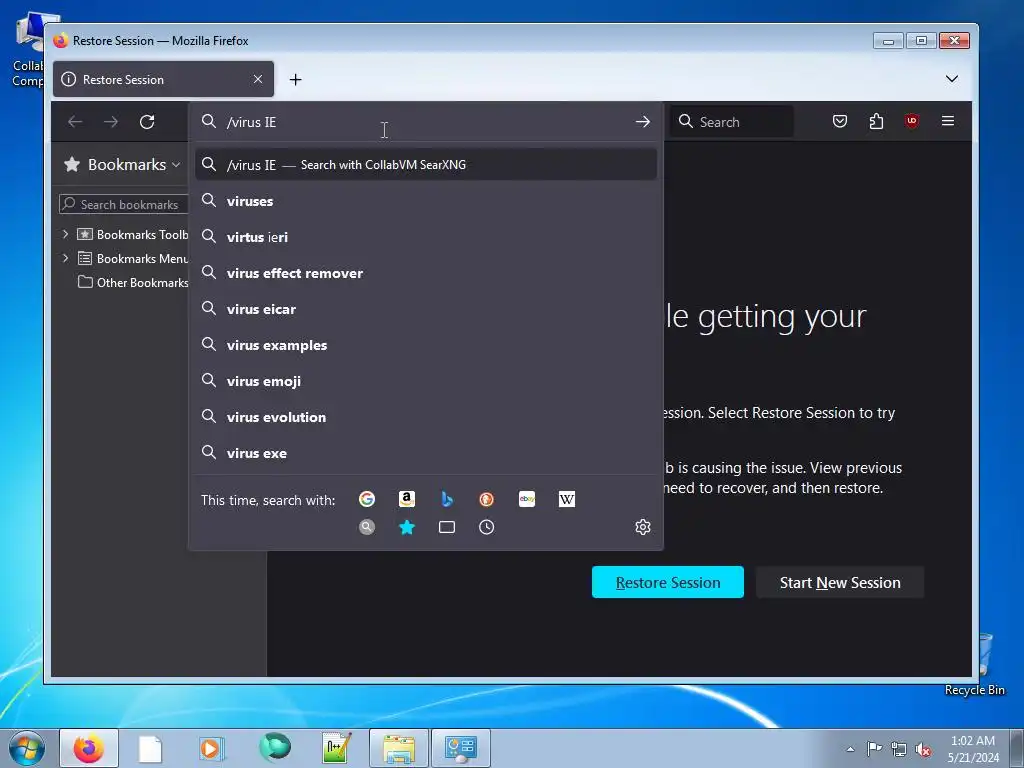Viewport: 1024px width, 768px height.
Task: Search bookmarks via the star icon
Action: 407,527
